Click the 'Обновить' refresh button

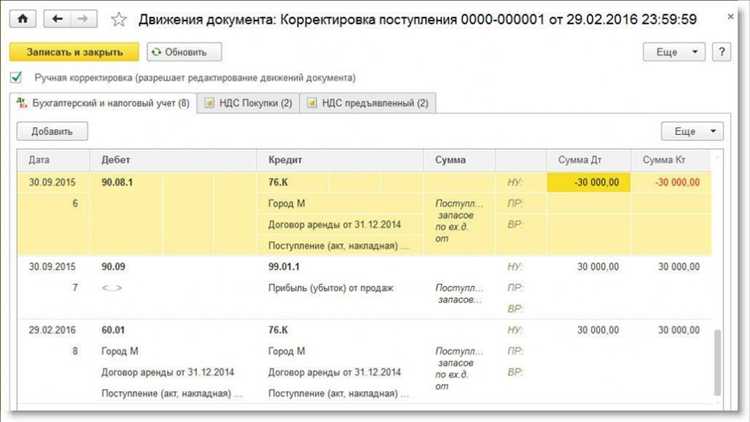click(184, 52)
